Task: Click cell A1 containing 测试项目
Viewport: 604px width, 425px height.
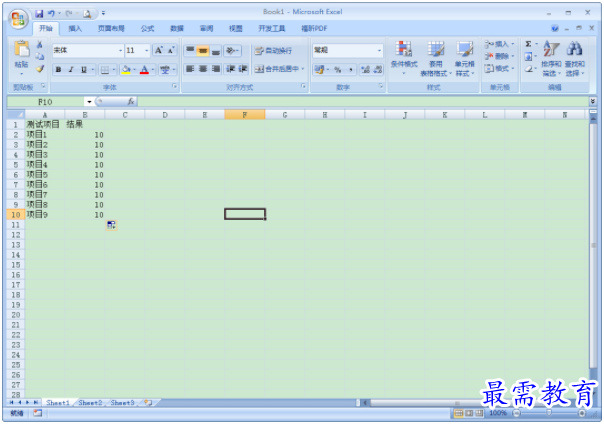Action: (45, 124)
